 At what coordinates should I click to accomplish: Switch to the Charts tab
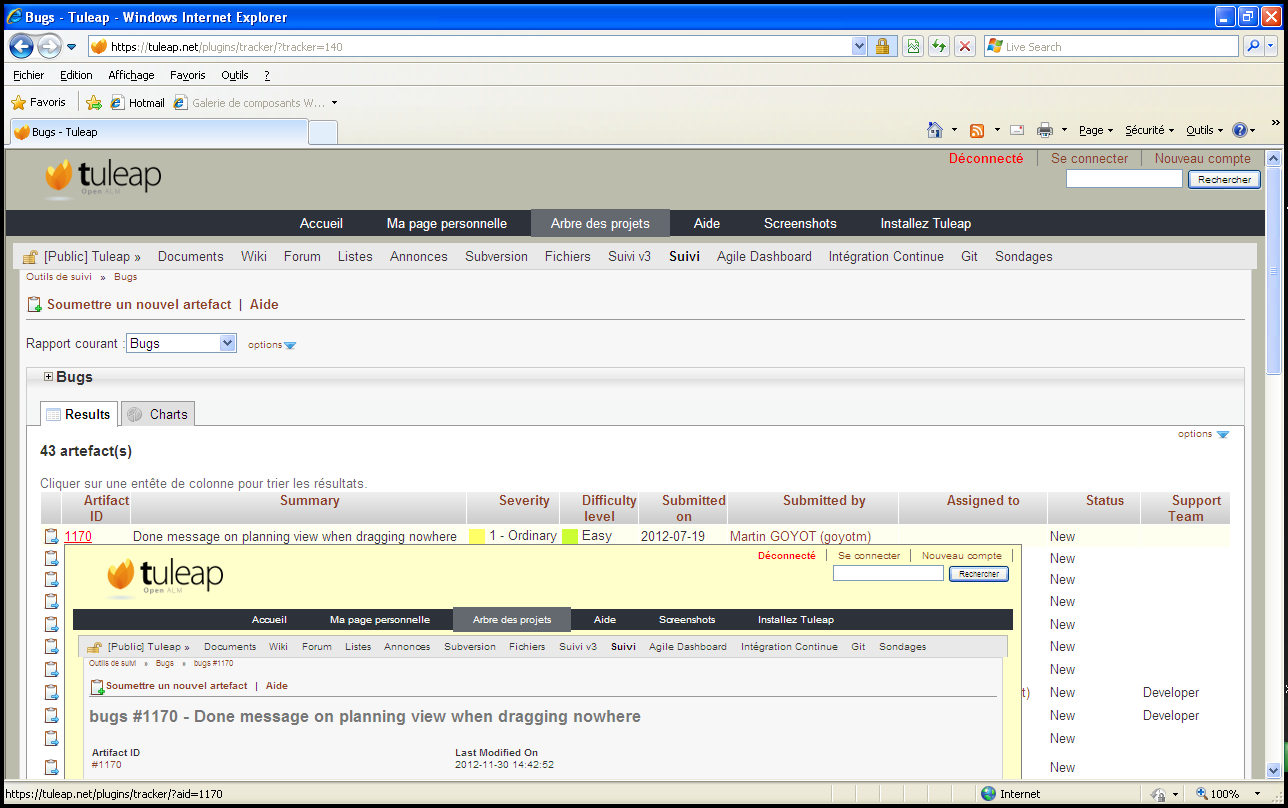pos(158,414)
